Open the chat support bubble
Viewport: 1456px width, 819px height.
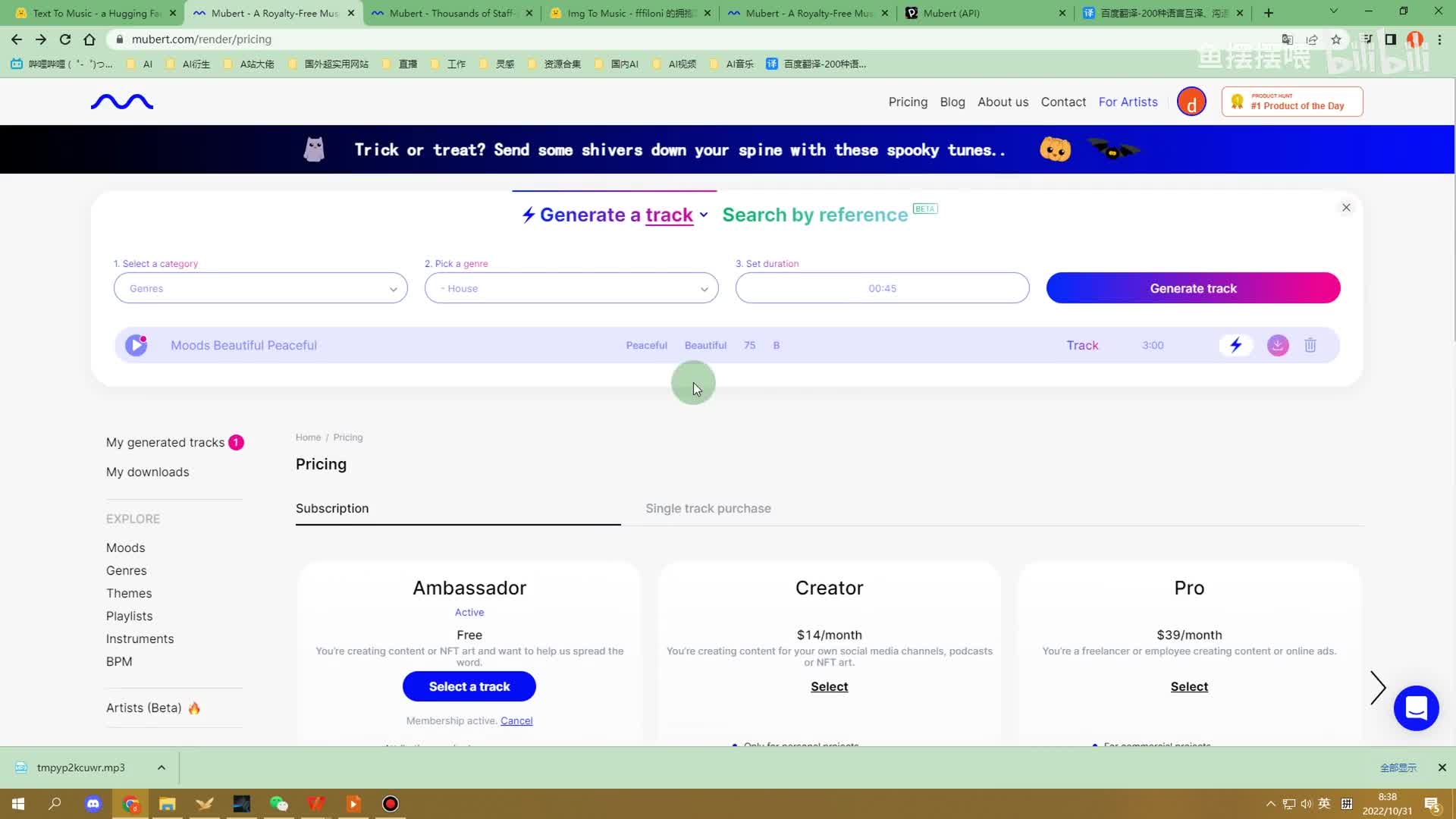tap(1416, 708)
